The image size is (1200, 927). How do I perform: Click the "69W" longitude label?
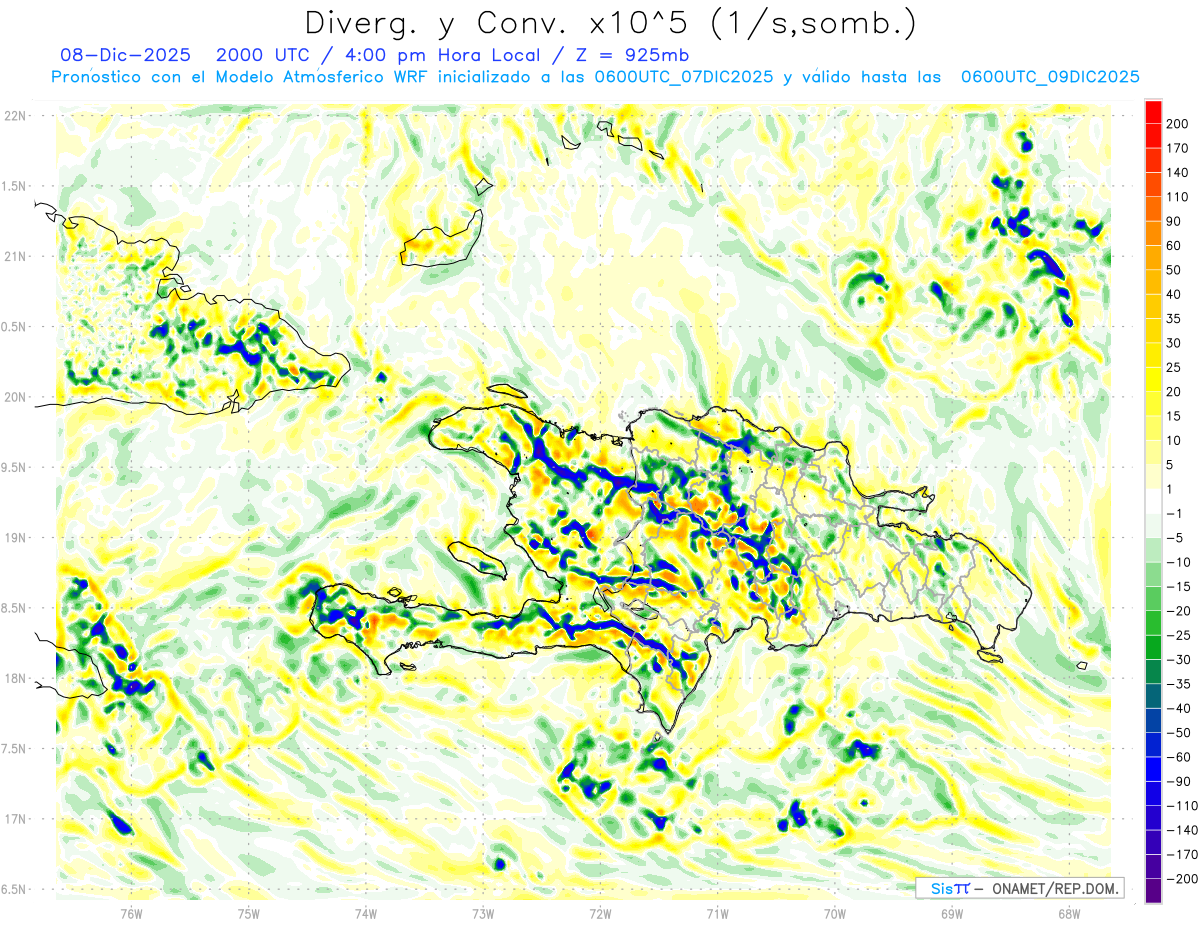coord(952,913)
